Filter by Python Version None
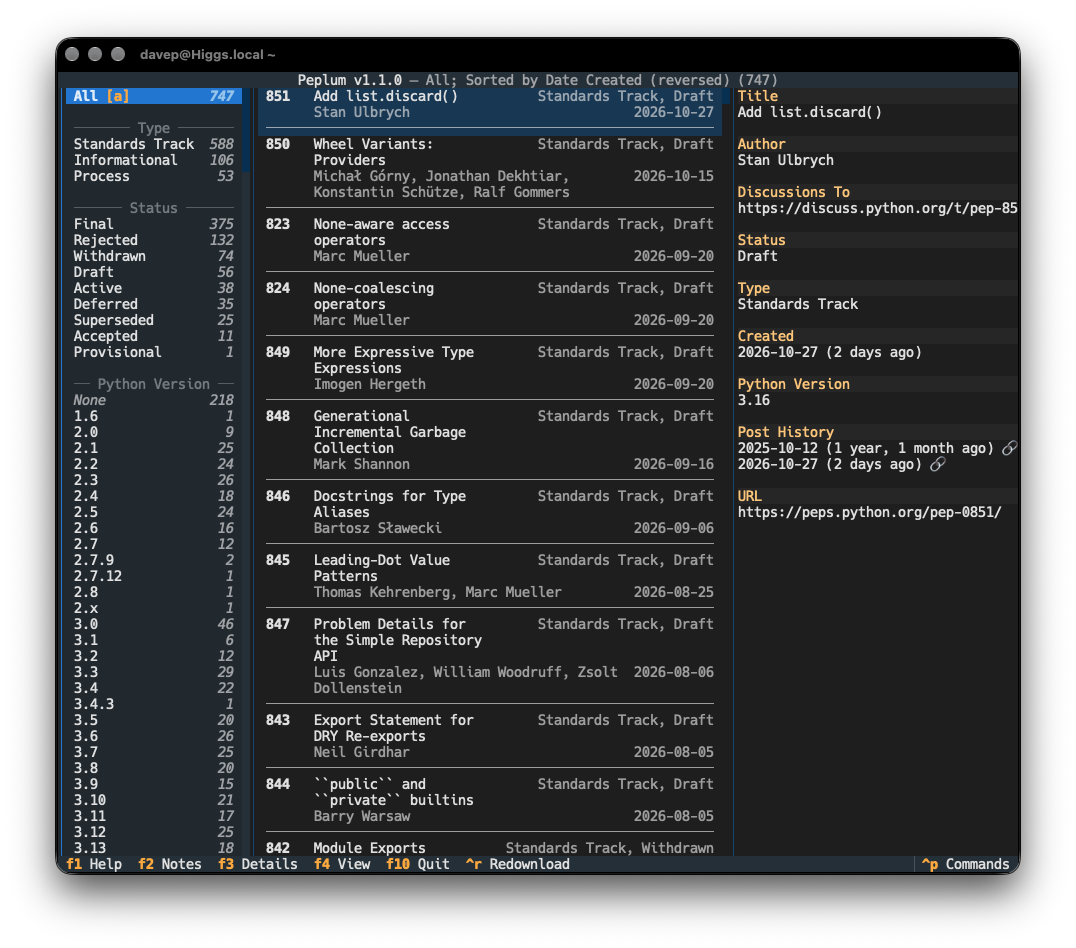This screenshot has width=1076, height=948. [x=154, y=400]
